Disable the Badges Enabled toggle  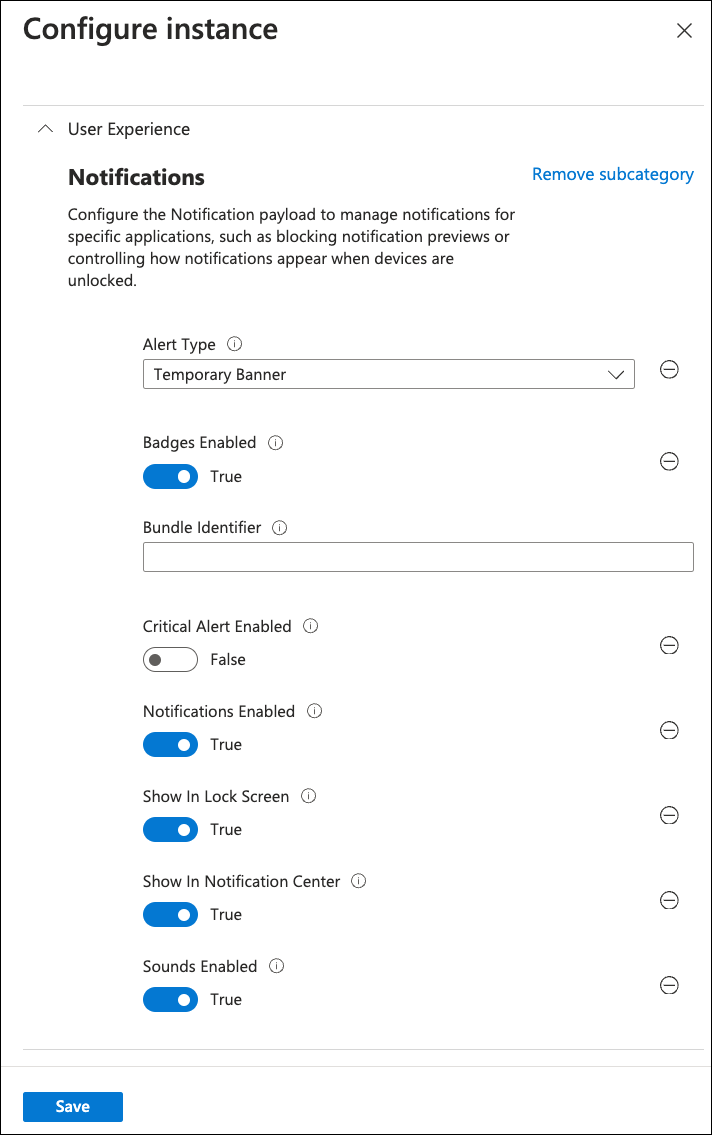[171, 477]
